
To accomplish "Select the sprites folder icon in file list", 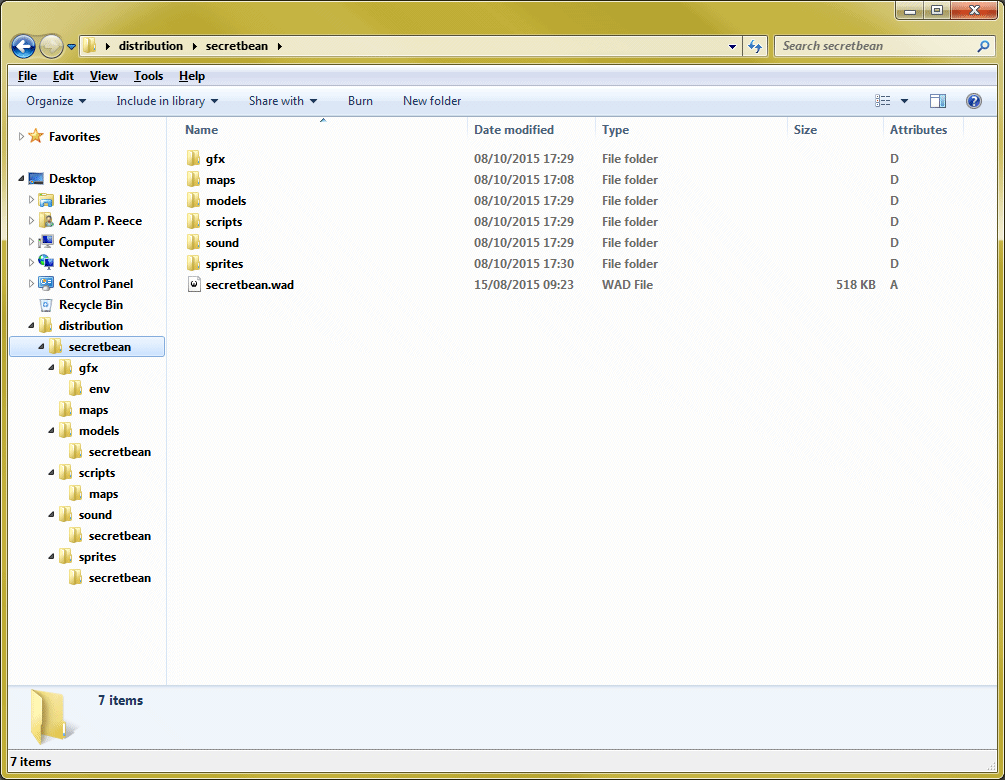I will click(194, 263).
